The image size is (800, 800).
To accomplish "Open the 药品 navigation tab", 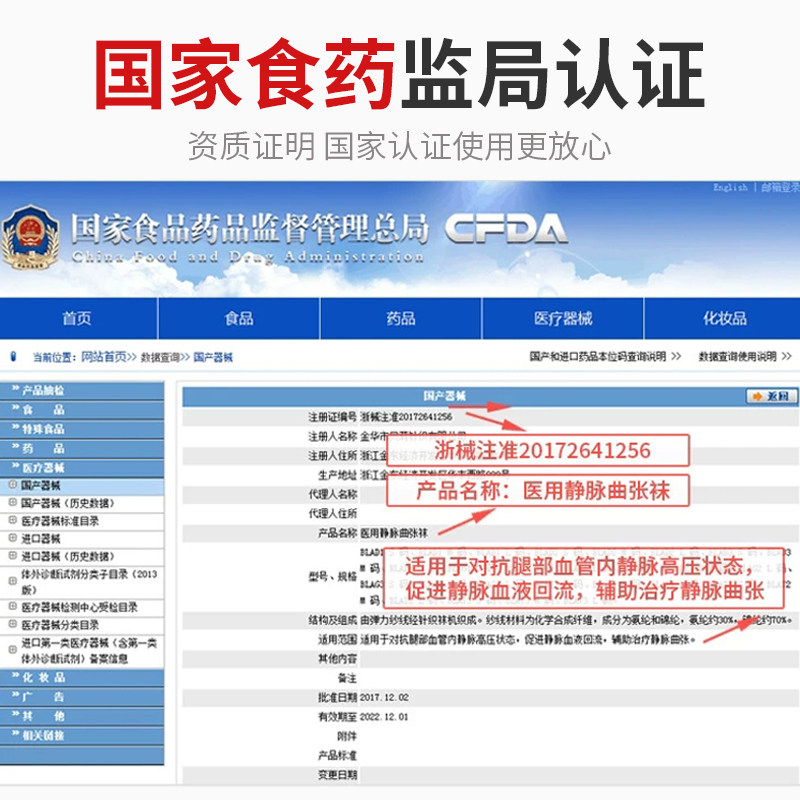I will [x=401, y=318].
